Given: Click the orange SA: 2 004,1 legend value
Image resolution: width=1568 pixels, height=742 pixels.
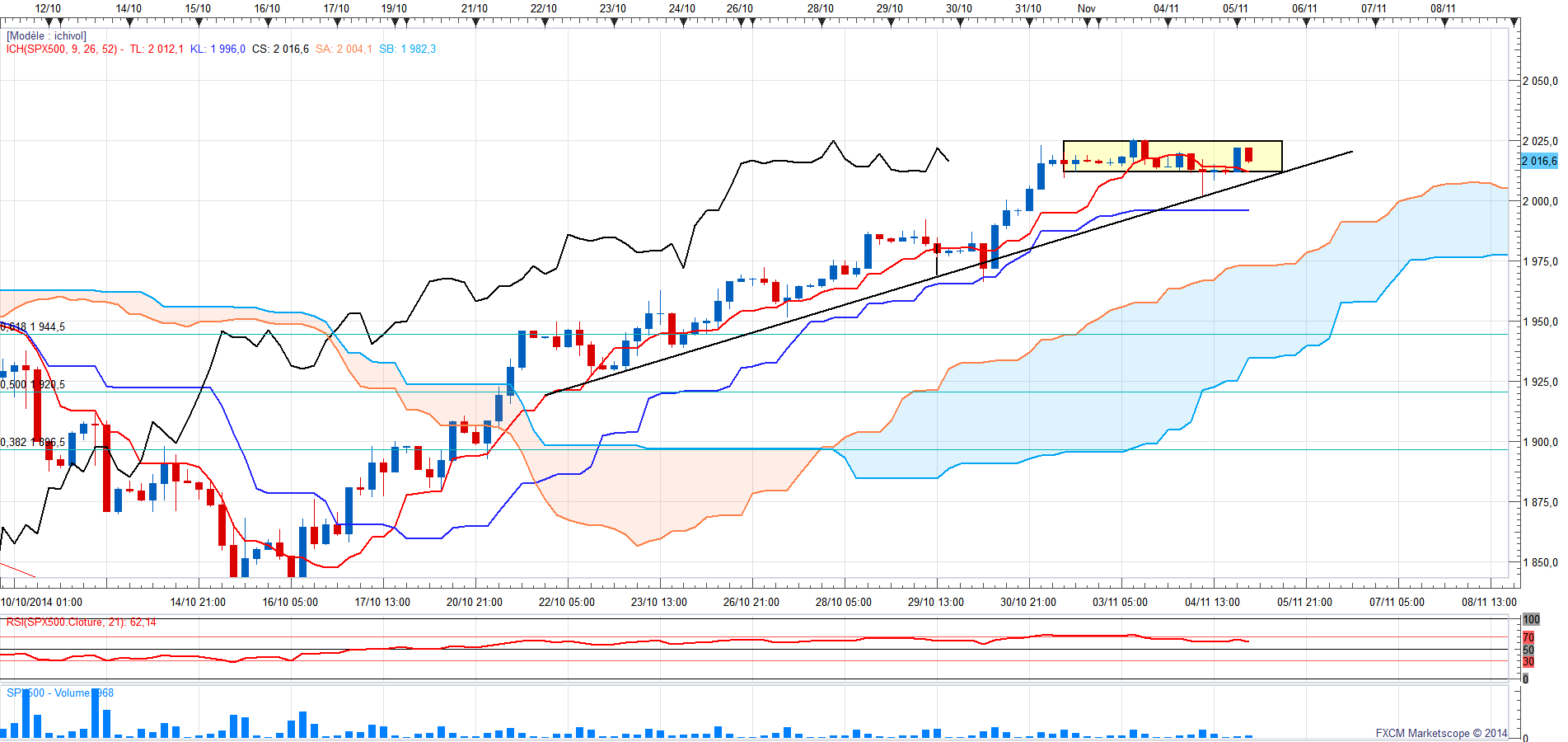Looking at the screenshot, I should [x=344, y=49].
